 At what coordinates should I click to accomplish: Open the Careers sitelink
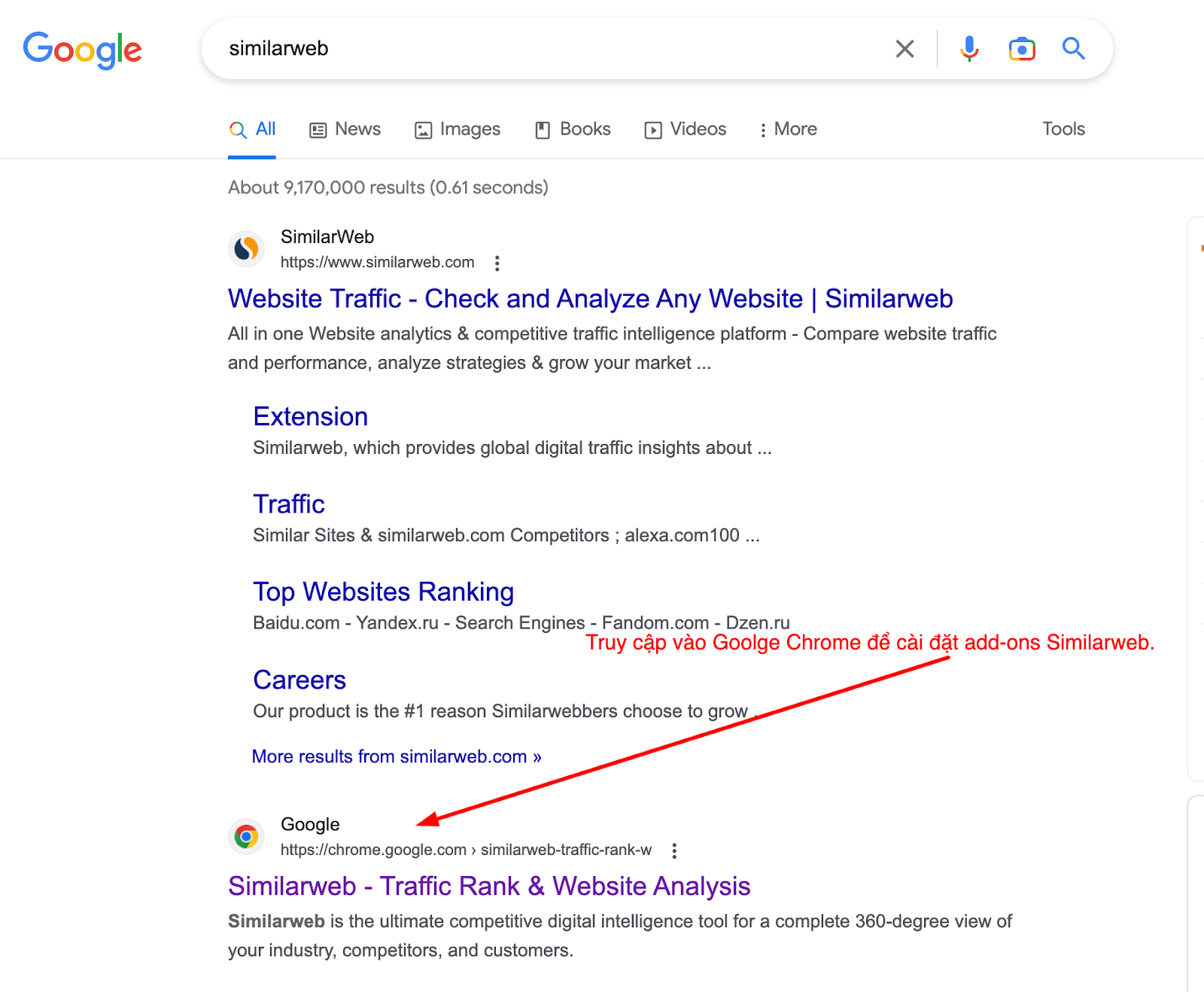(x=299, y=680)
